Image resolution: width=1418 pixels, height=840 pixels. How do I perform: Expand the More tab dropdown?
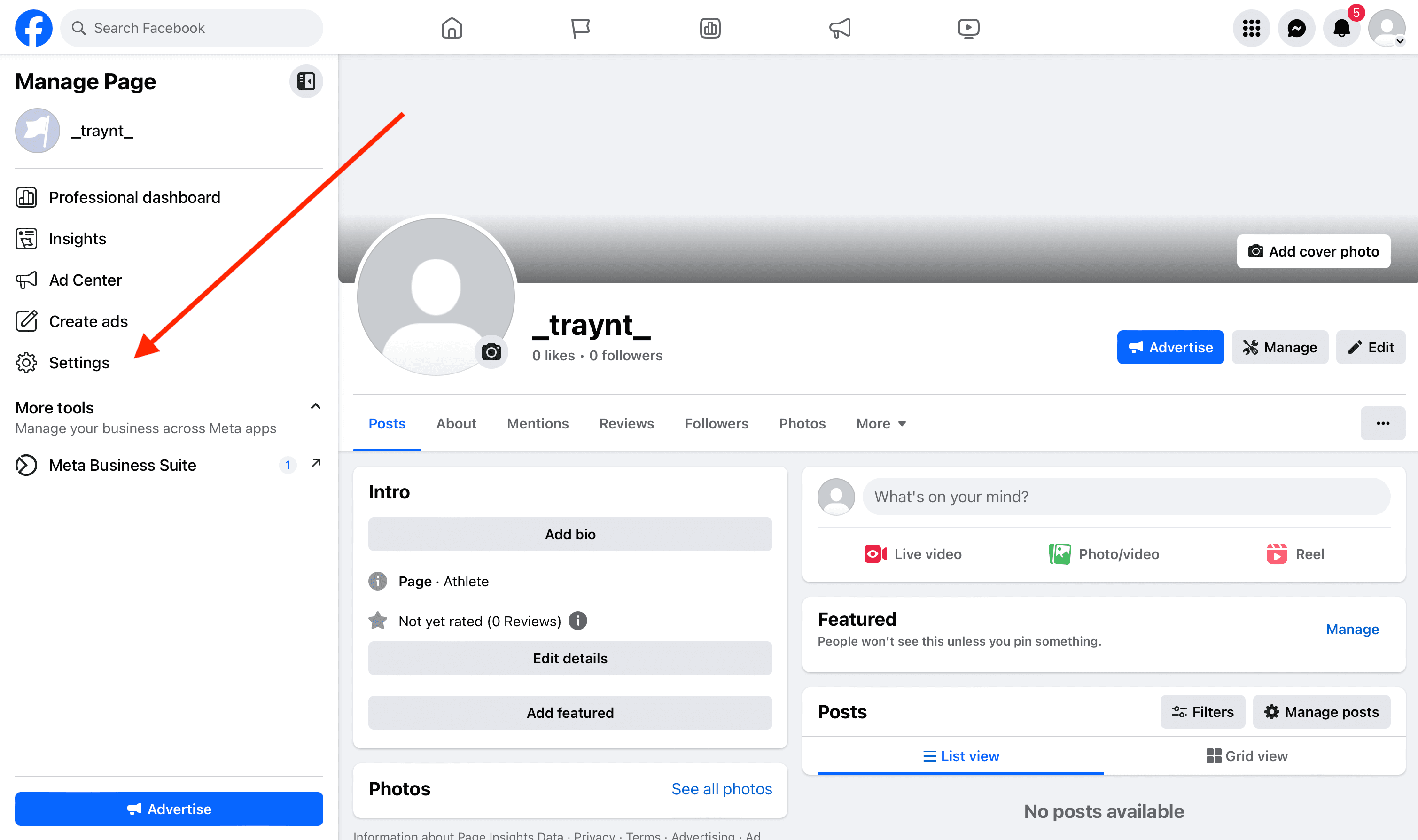(x=881, y=423)
